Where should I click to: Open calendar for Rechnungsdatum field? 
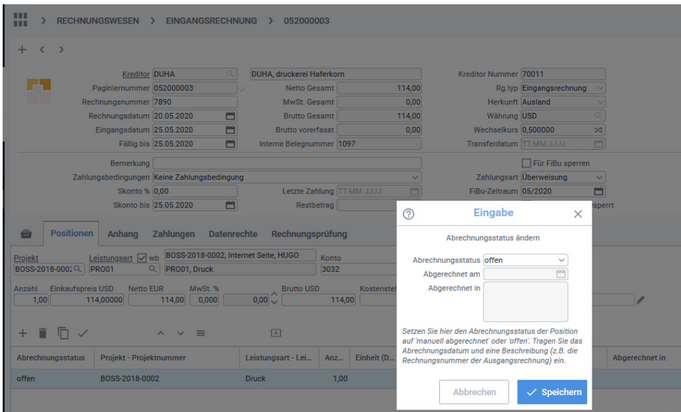231,116
